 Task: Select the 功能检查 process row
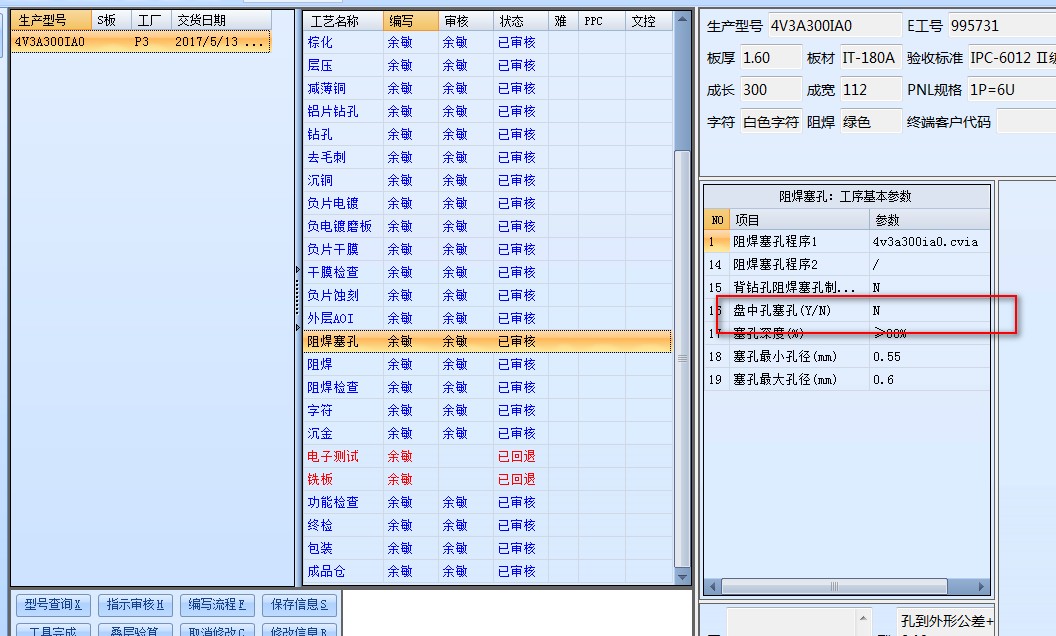pyautogui.click(x=488, y=502)
